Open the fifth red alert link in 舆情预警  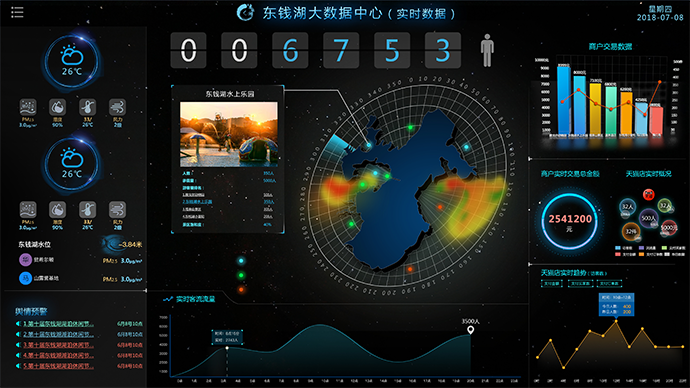pos(59,366)
